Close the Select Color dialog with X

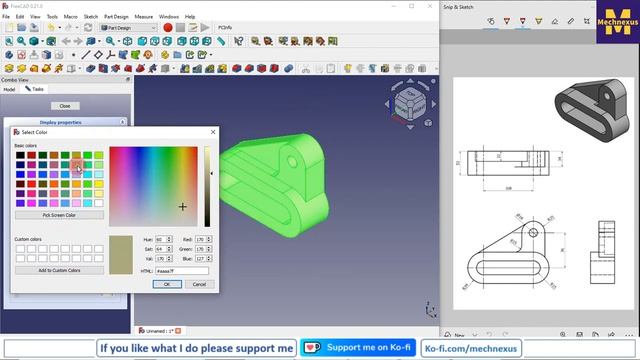(213, 132)
